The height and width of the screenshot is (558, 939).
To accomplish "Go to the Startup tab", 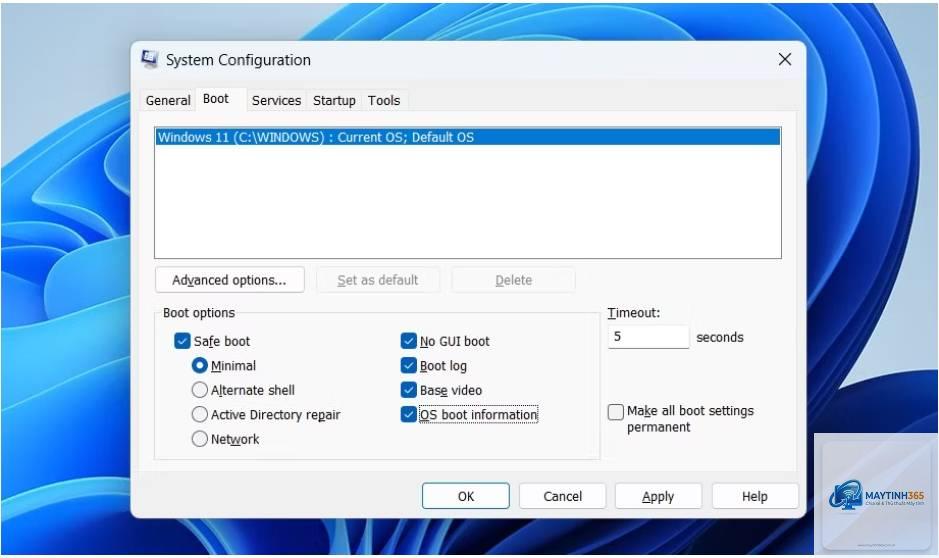I will click(334, 100).
